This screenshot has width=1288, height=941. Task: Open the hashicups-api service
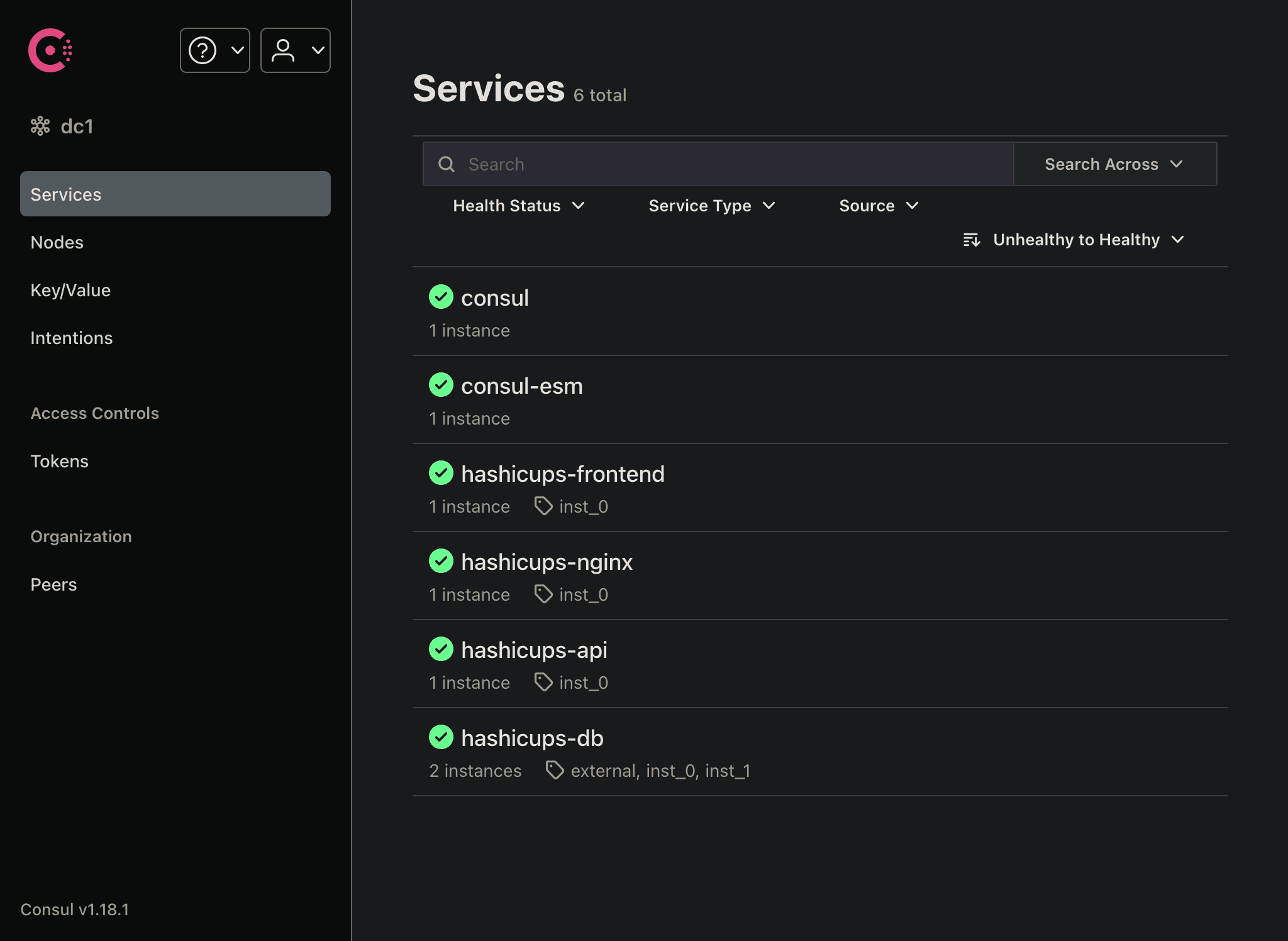click(534, 650)
